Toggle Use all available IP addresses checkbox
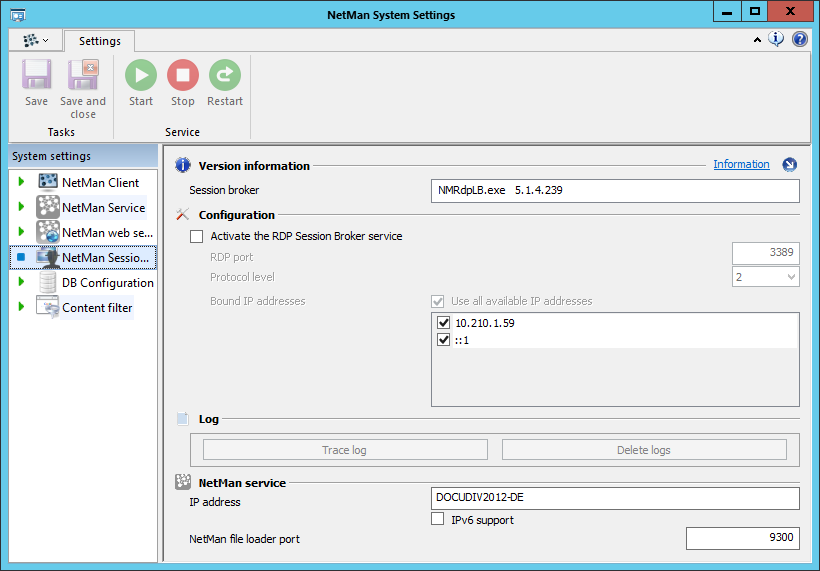The width and height of the screenshot is (820, 571). [x=437, y=301]
